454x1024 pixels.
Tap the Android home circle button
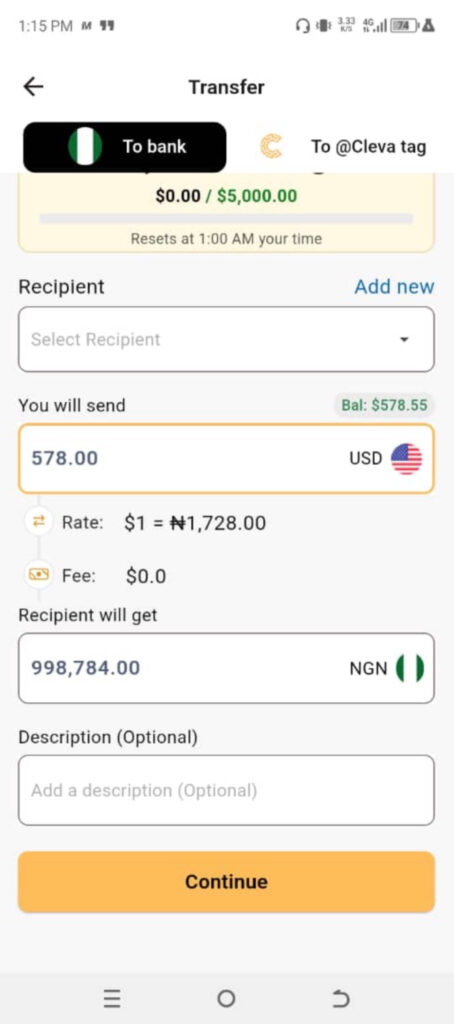[226, 999]
